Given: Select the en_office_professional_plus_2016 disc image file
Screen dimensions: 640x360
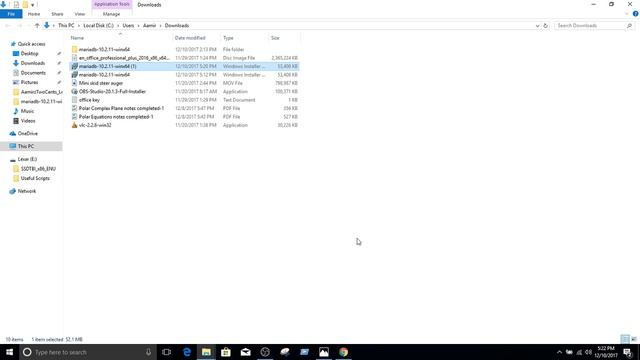Looking at the screenshot, I should click(x=184, y=58).
